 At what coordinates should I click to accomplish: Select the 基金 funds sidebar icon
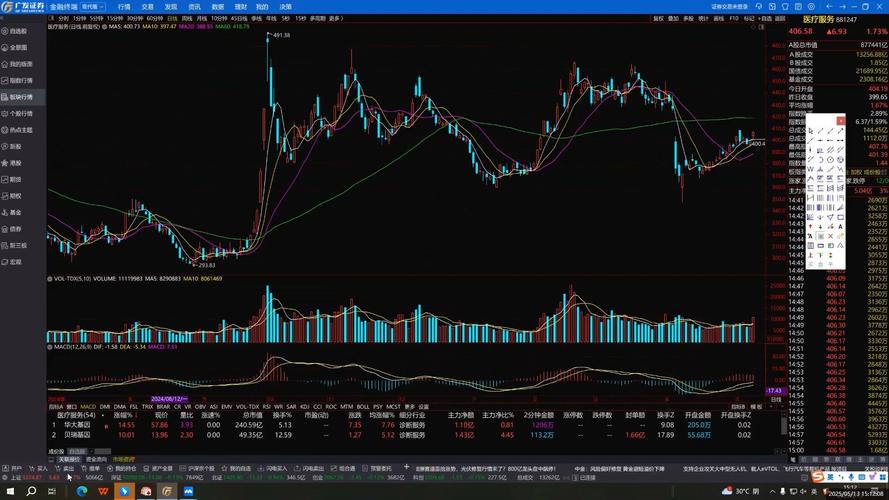14,212
